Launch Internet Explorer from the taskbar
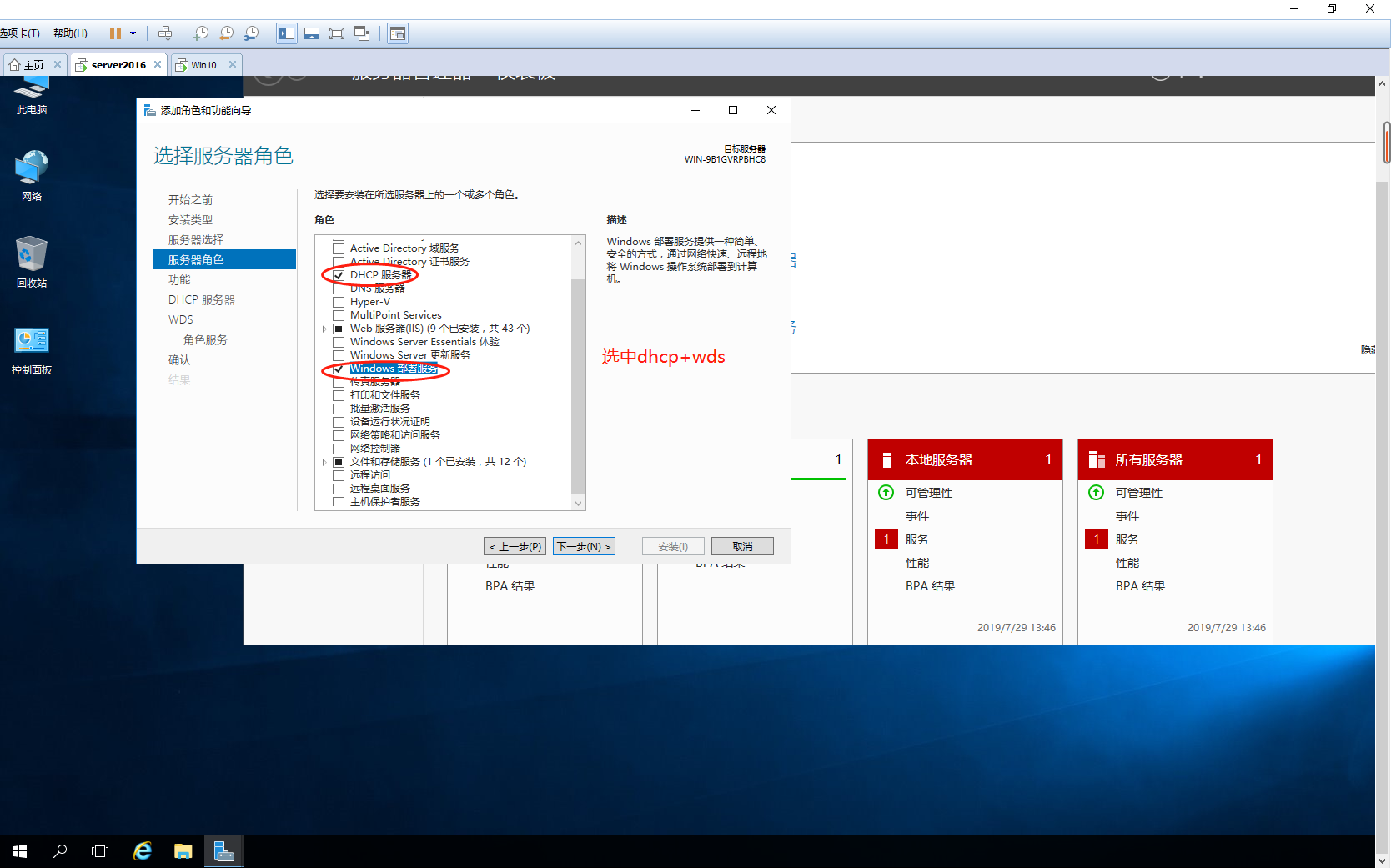Image resolution: width=1391 pixels, height=868 pixels. [x=143, y=851]
